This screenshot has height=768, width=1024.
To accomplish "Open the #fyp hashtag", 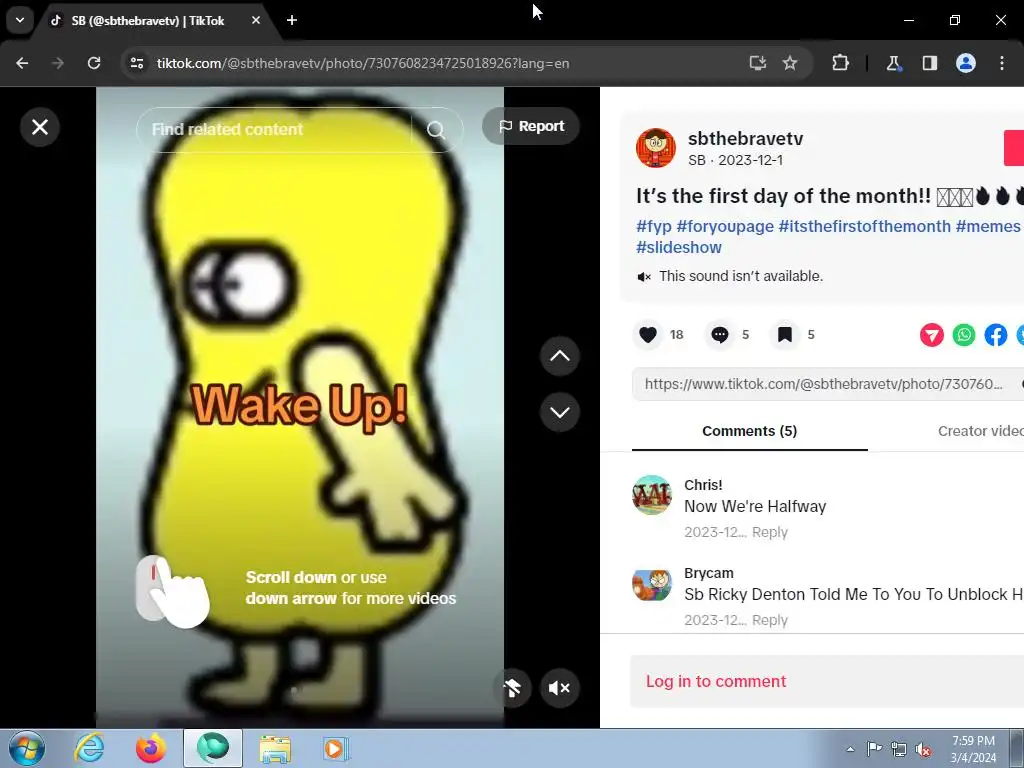I will [x=654, y=226].
